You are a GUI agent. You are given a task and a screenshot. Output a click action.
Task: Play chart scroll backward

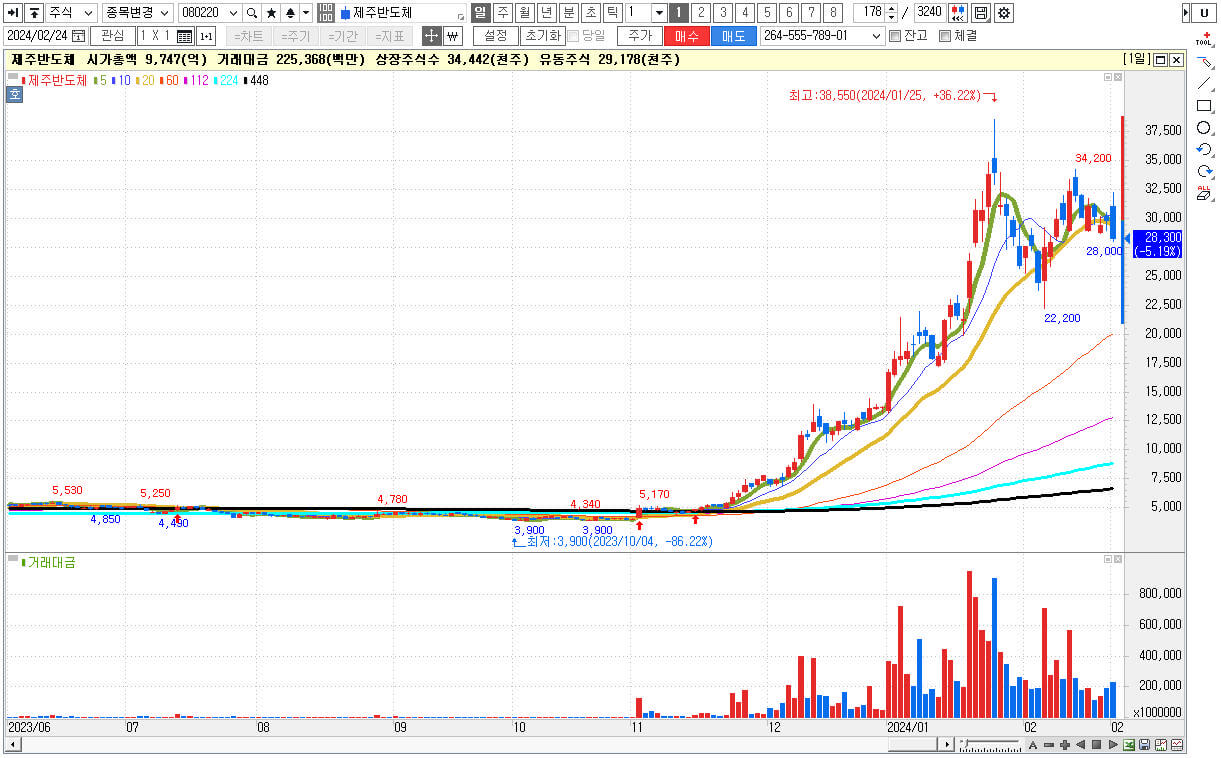[1081, 745]
